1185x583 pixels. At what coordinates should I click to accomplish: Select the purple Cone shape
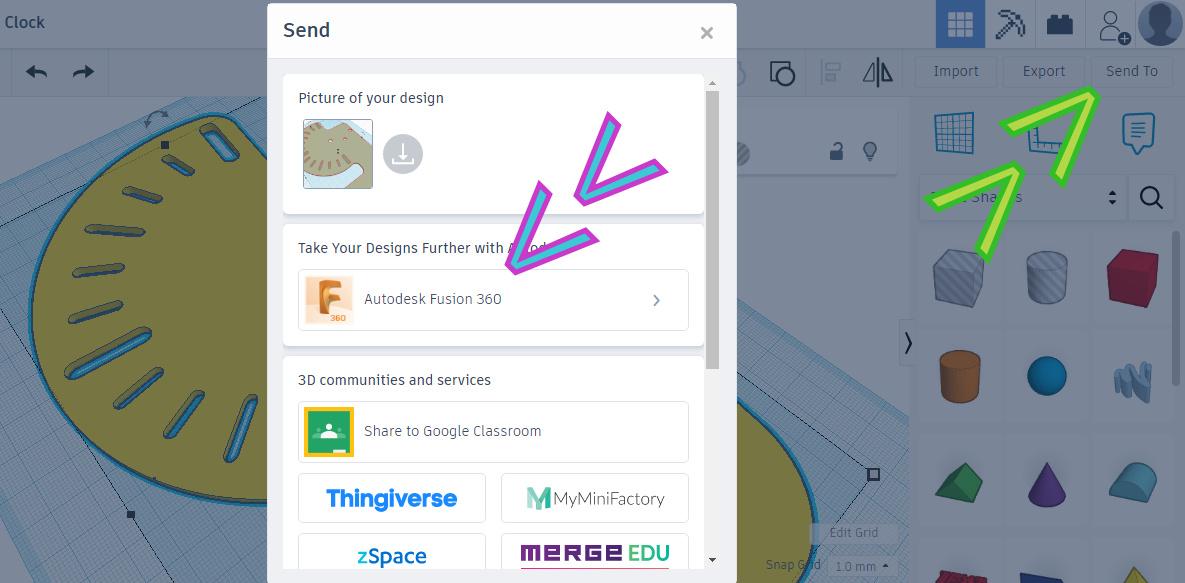1047,484
